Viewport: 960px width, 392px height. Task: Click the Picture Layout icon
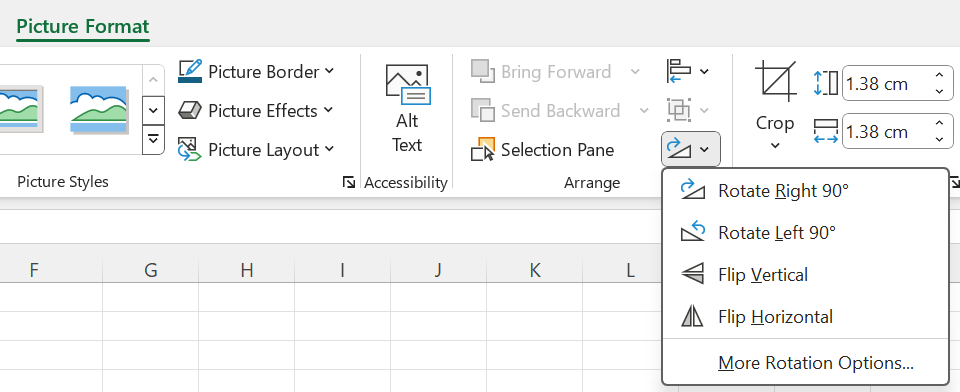click(190, 150)
